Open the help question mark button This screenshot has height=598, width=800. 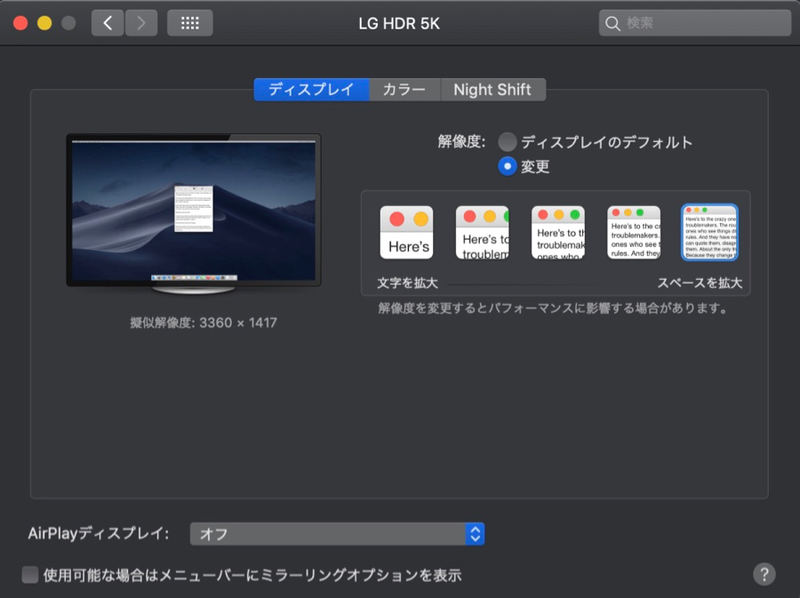pos(764,575)
